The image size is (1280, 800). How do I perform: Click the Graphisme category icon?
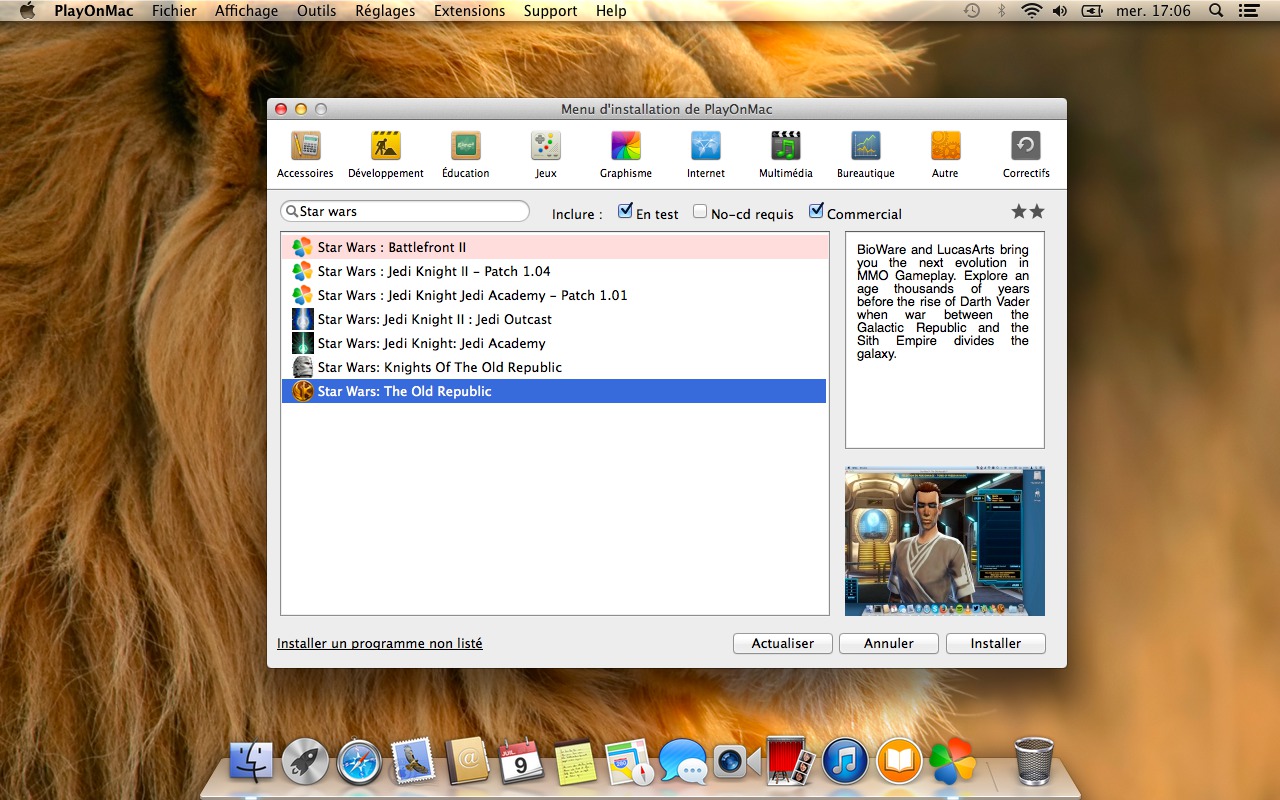[x=625, y=148]
